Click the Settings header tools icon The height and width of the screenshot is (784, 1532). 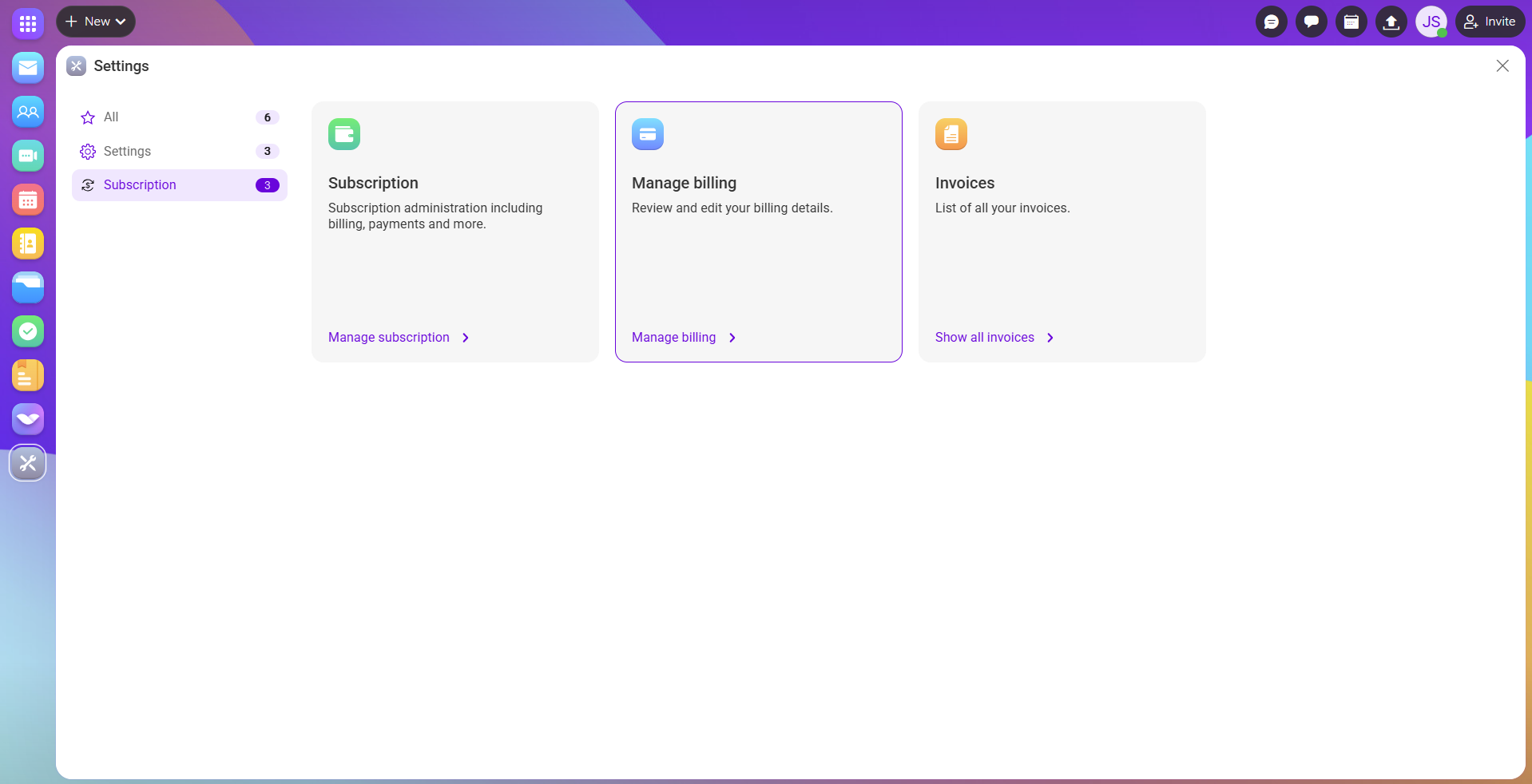[77, 65]
